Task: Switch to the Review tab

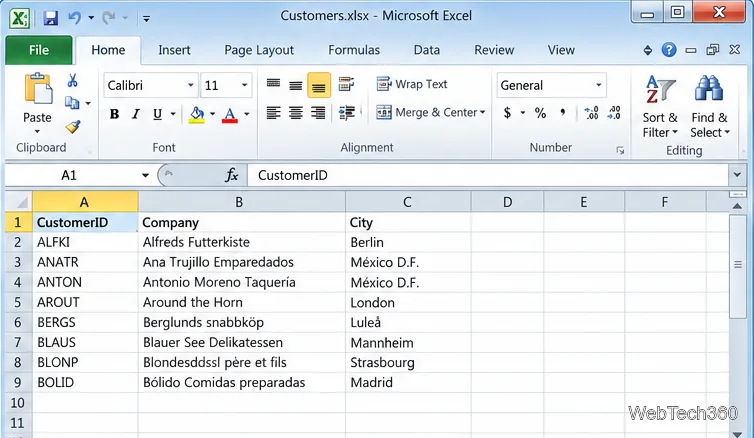Action: [494, 50]
